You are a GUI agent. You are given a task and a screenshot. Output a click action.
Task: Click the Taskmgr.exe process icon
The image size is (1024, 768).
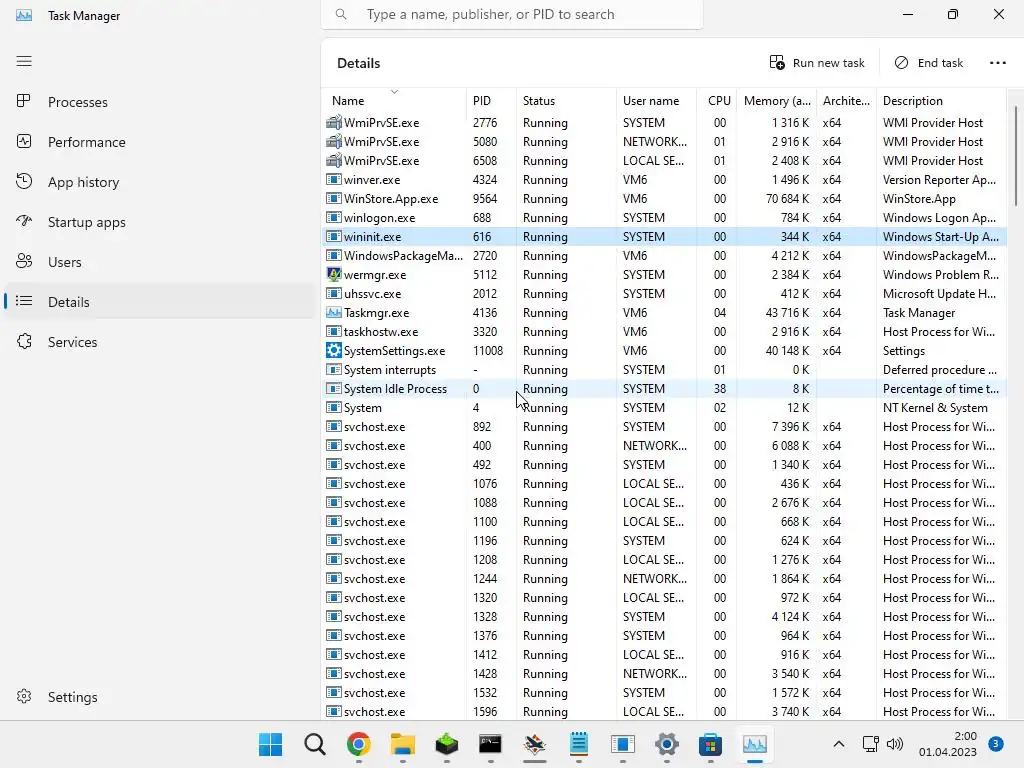coord(334,312)
